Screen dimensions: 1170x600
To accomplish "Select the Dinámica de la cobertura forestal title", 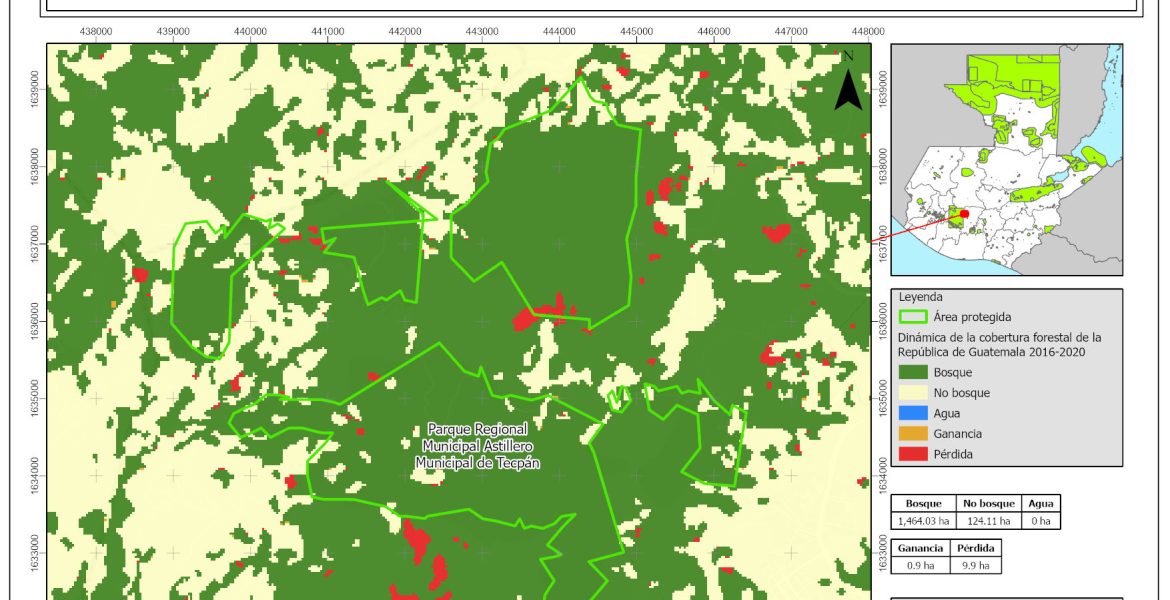I will (999, 344).
